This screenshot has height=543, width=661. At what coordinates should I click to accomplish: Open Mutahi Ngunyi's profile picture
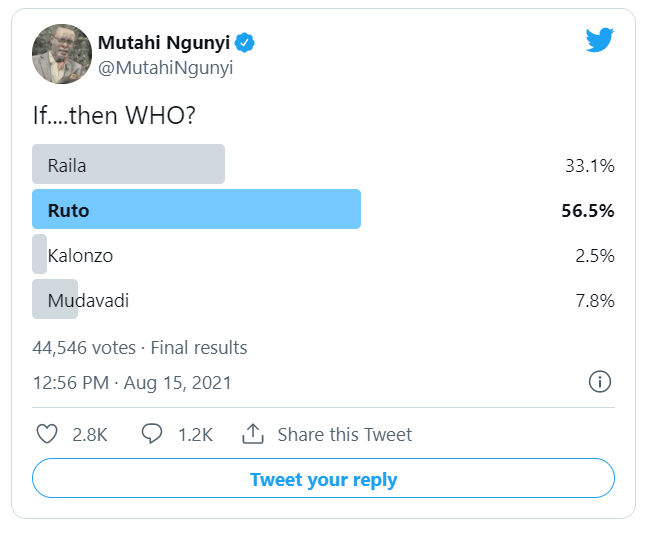[62, 54]
